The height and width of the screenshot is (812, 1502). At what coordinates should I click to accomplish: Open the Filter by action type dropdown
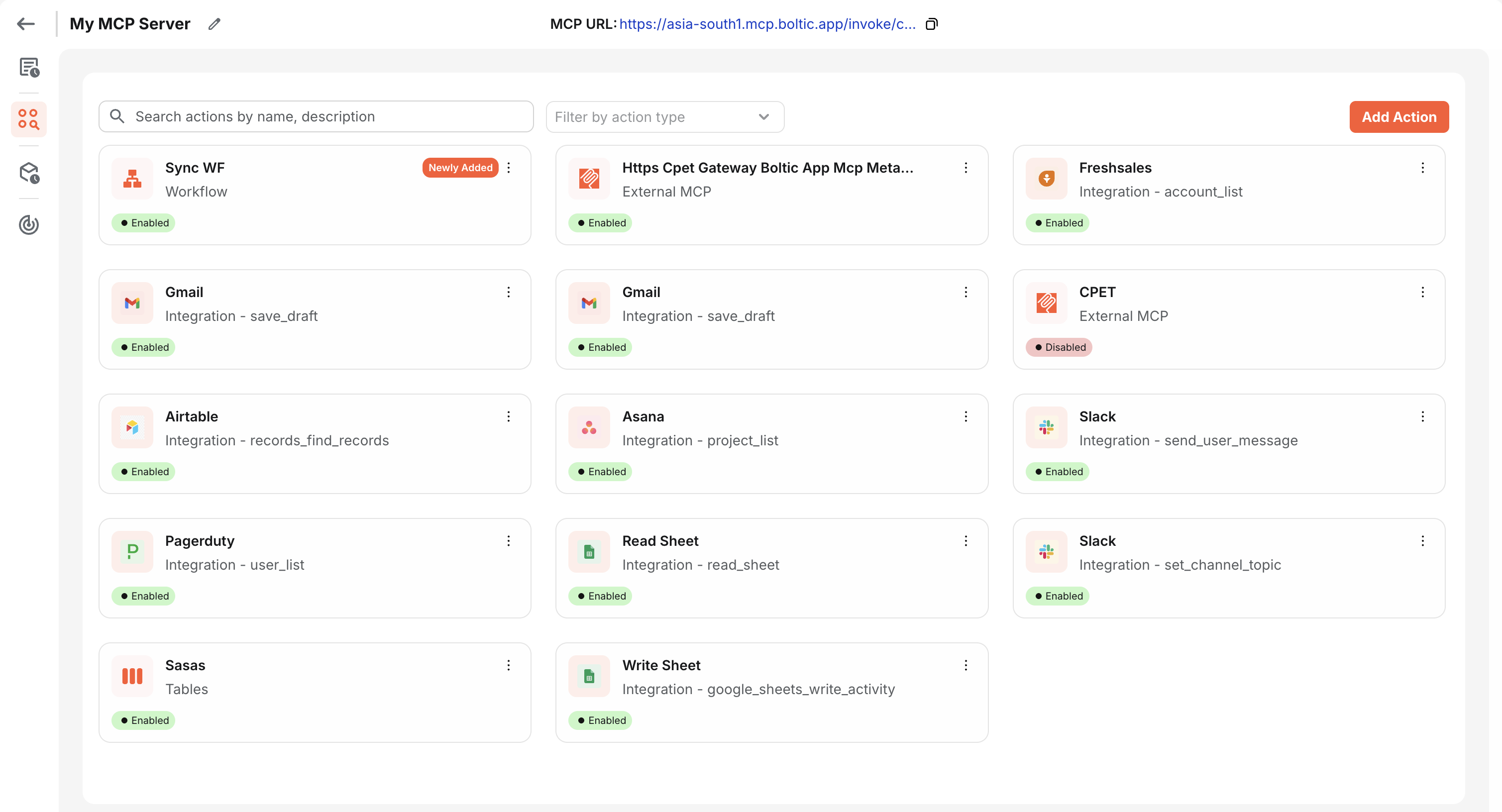664,116
